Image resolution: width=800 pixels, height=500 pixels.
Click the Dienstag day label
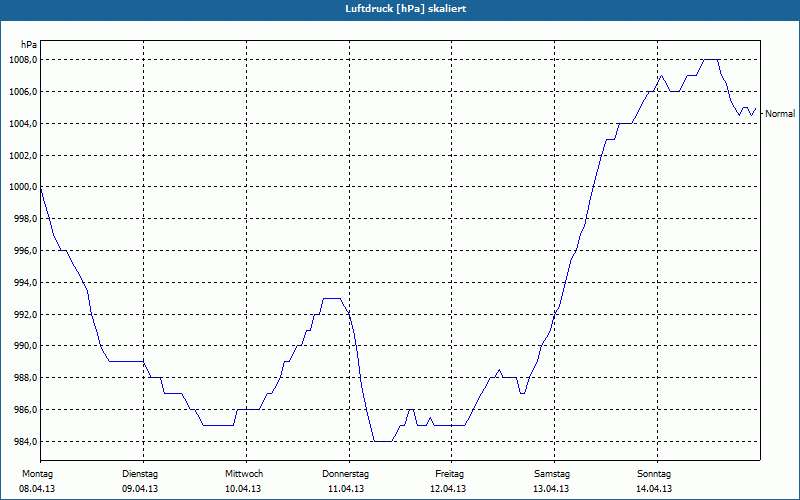tap(140, 474)
